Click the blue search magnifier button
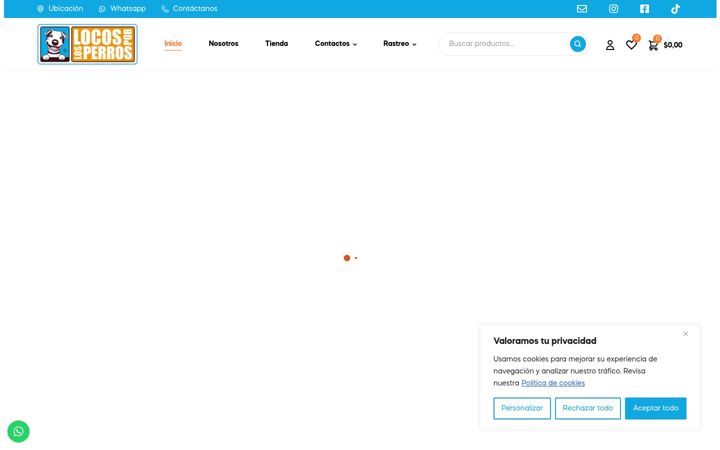The image size is (720, 450). (577, 44)
